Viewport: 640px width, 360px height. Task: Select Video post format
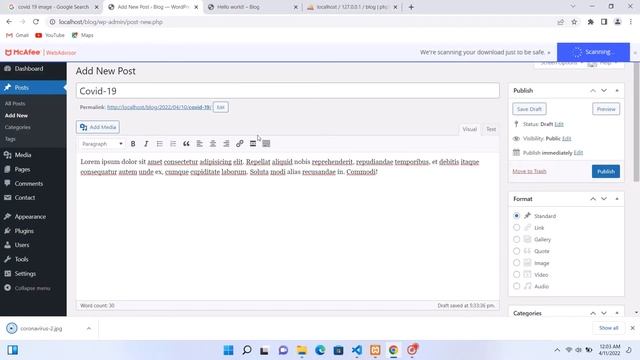point(516,274)
